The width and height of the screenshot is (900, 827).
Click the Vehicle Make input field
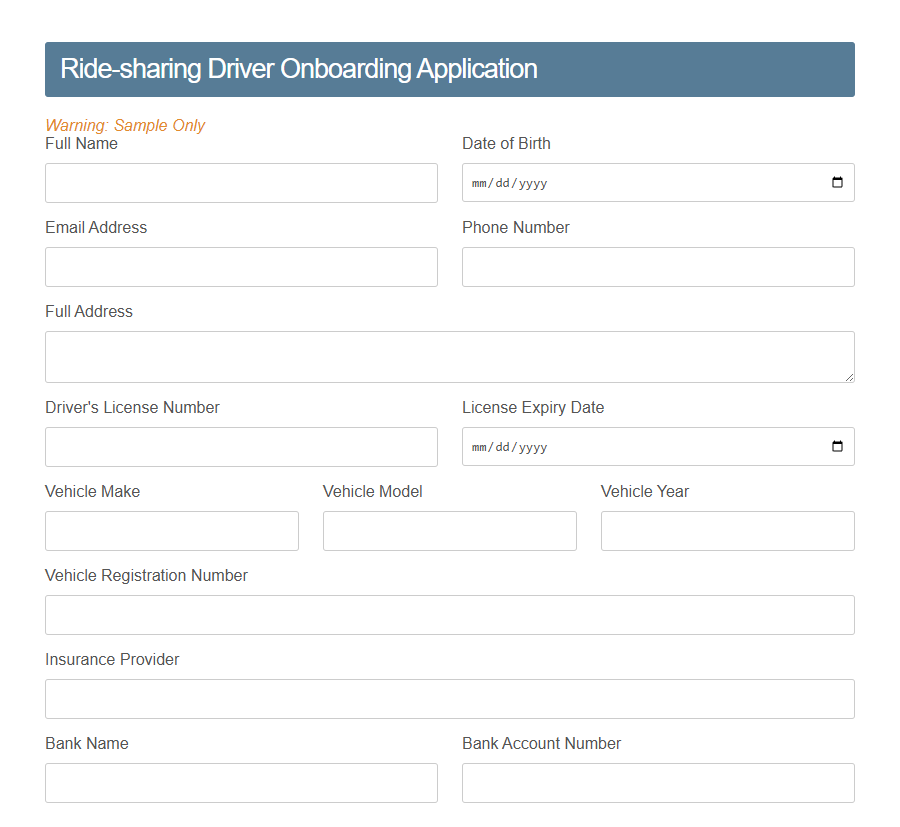click(171, 531)
